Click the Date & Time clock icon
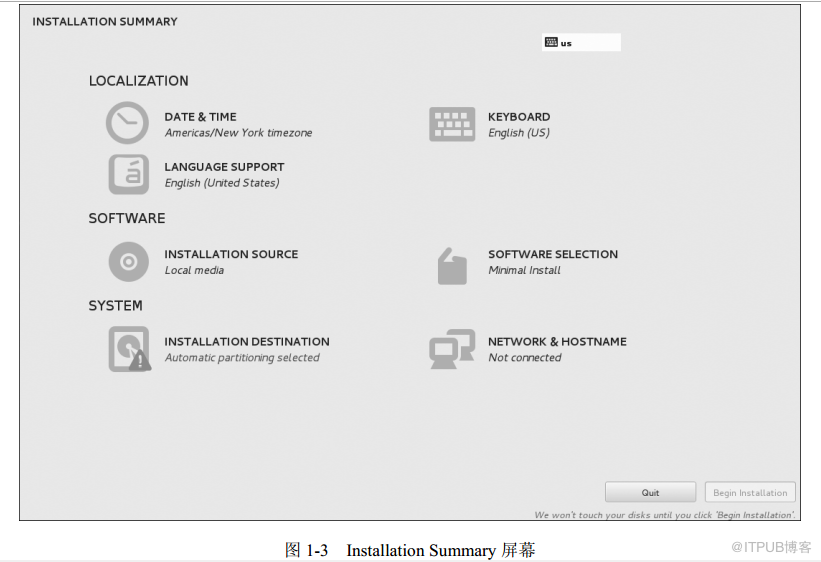 click(127, 123)
